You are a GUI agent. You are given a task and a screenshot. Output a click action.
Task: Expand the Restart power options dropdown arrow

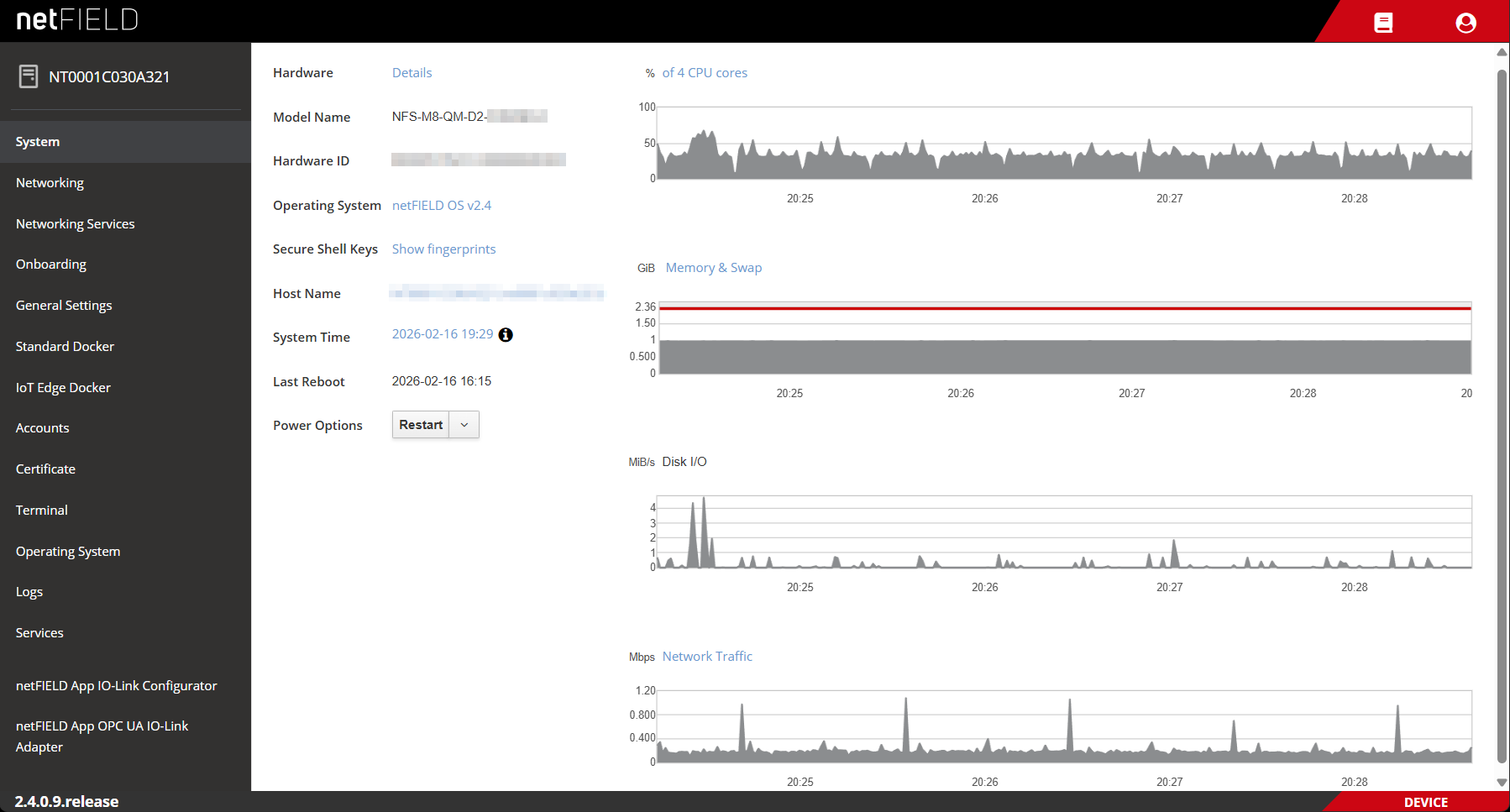tap(464, 425)
